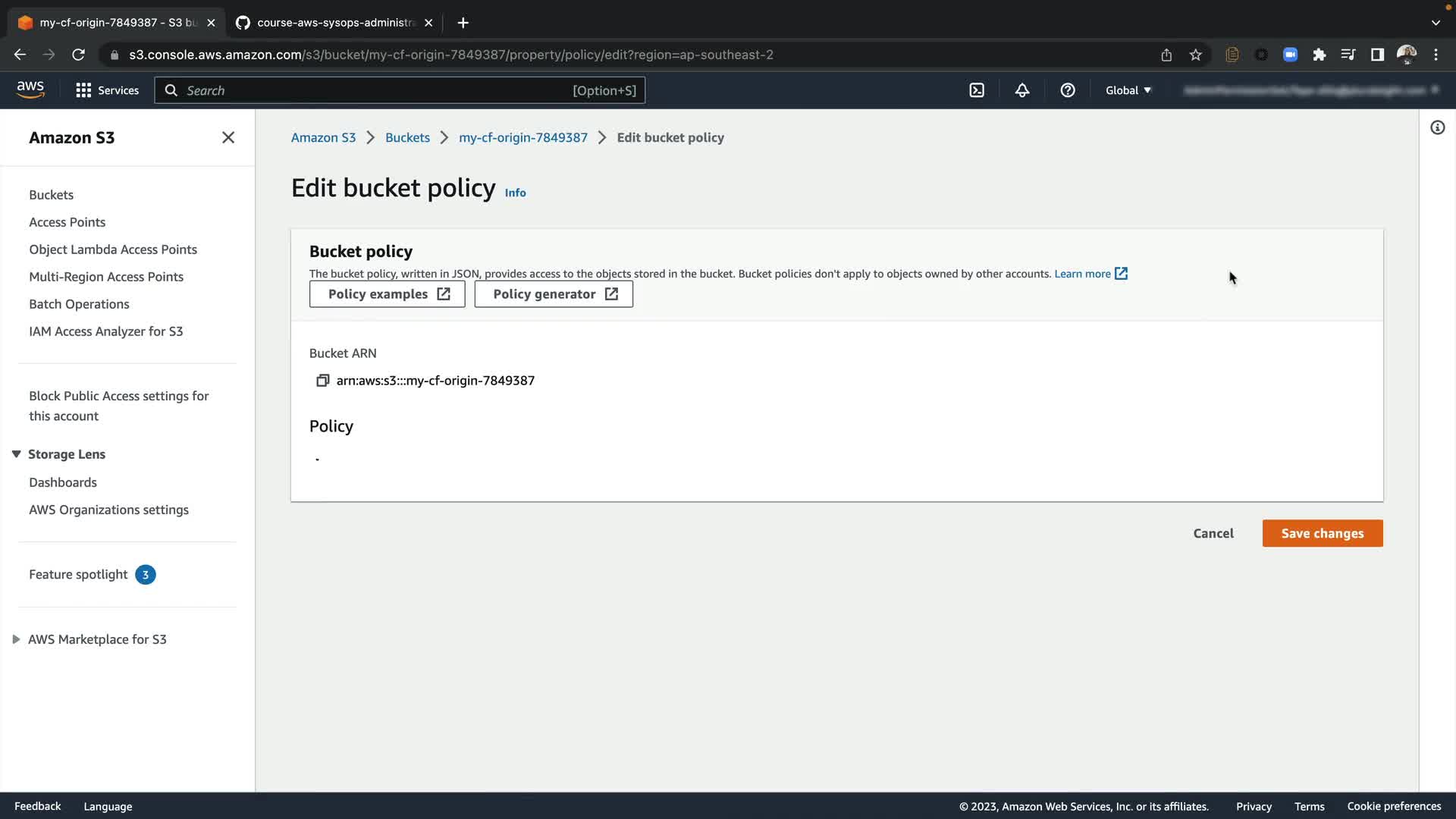The height and width of the screenshot is (819, 1456).
Task: Open the Global region dropdown
Action: pos(1128,90)
